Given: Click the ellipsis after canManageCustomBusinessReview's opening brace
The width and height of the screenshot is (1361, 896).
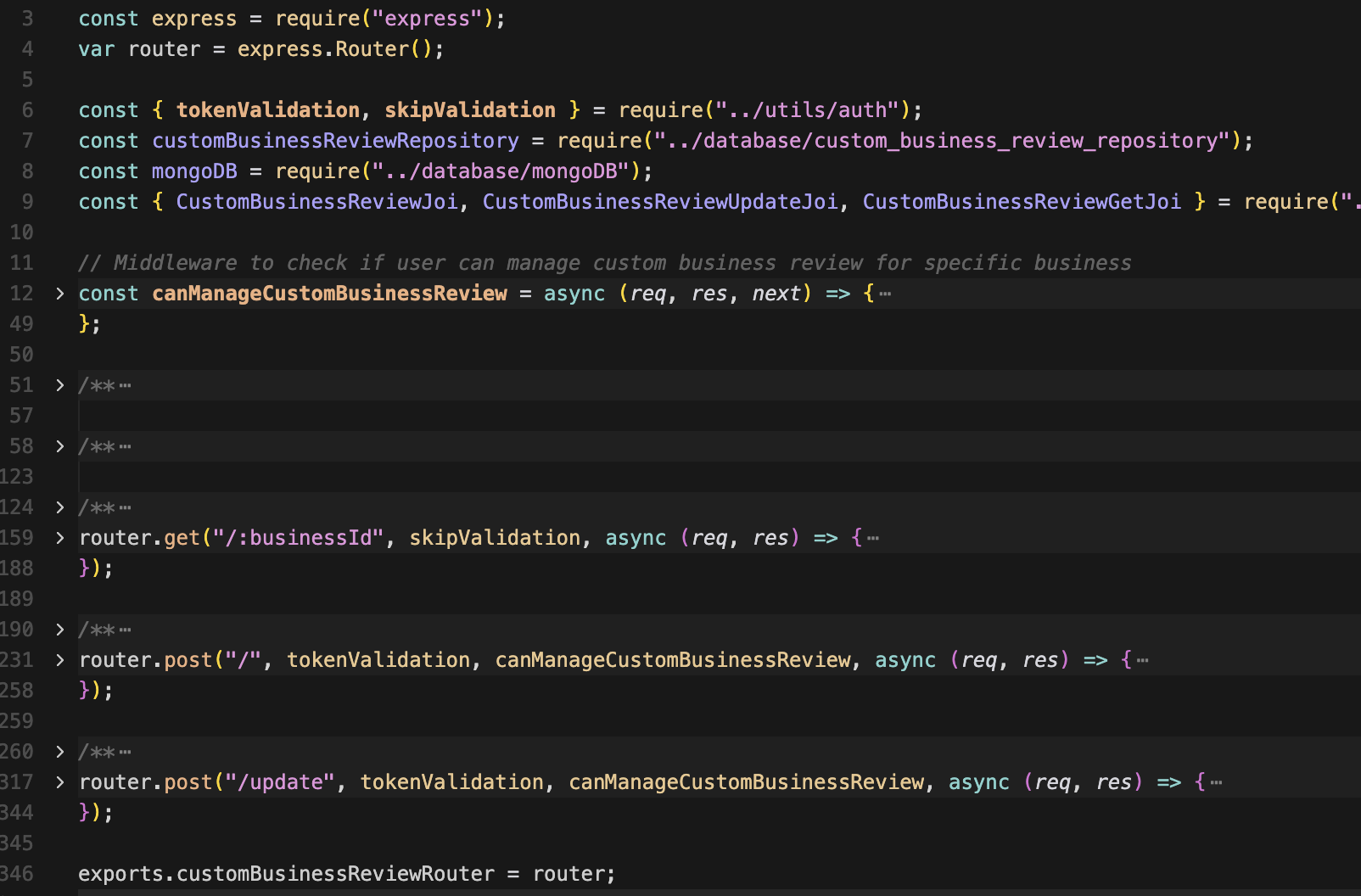Looking at the screenshot, I should [x=885, y=294].
